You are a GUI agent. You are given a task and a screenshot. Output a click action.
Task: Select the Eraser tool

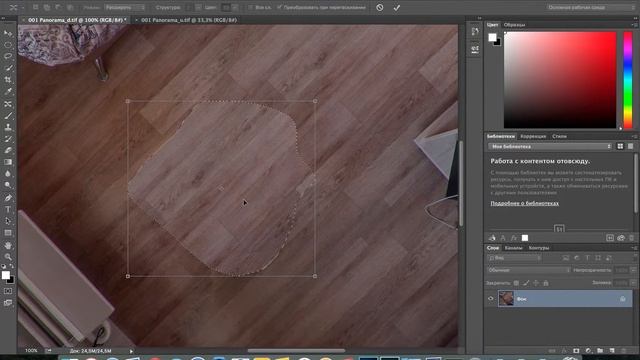click(x=8, y=150)
